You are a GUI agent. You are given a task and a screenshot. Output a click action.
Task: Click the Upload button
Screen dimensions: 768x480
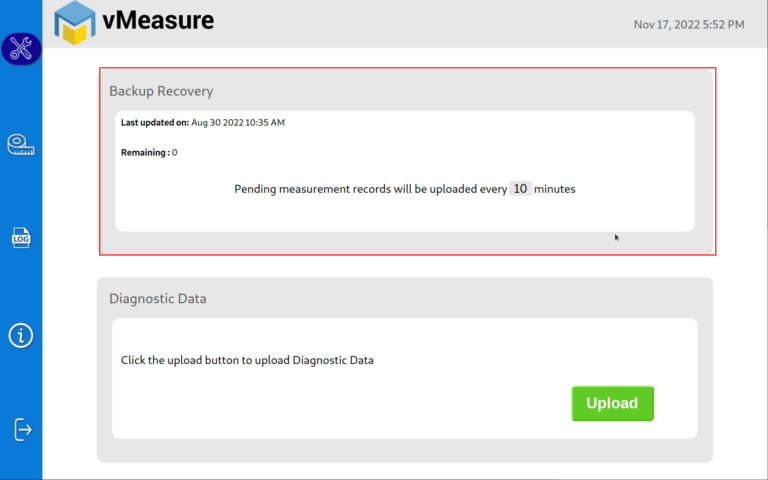(x=612, y=403)
